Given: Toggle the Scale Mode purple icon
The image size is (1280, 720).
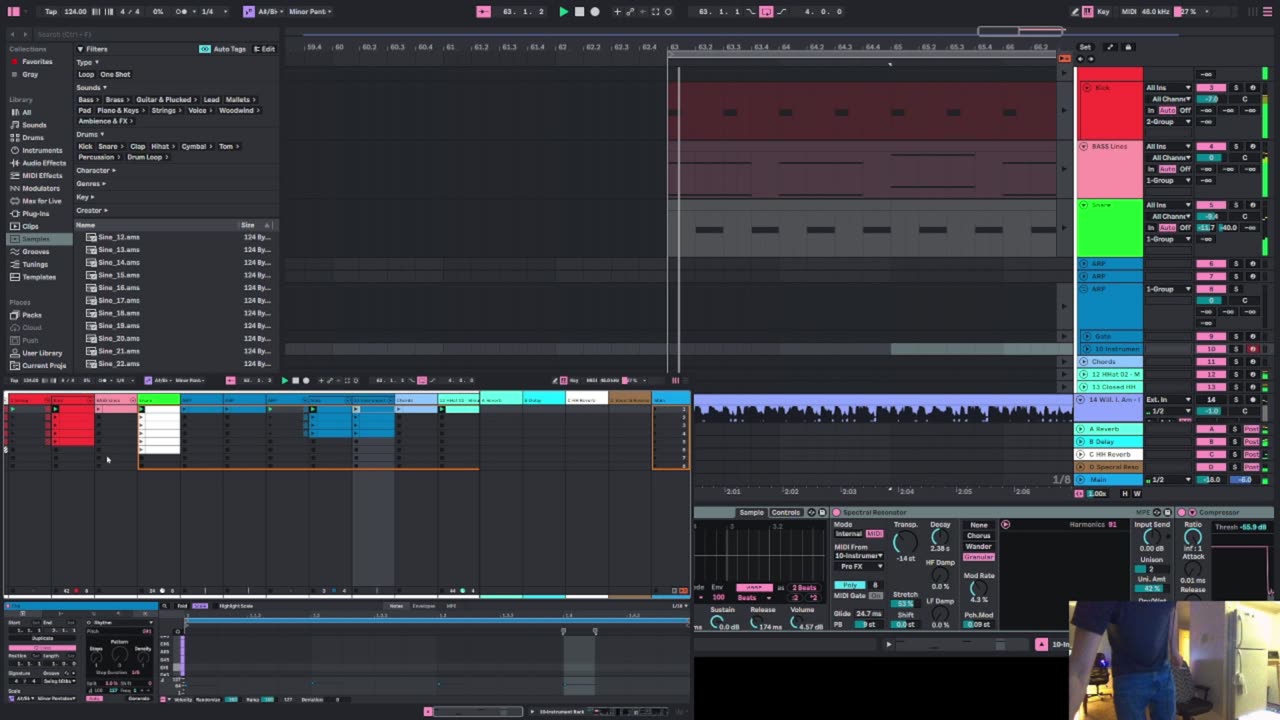Looking at the screenshot, I should point(249,12).
